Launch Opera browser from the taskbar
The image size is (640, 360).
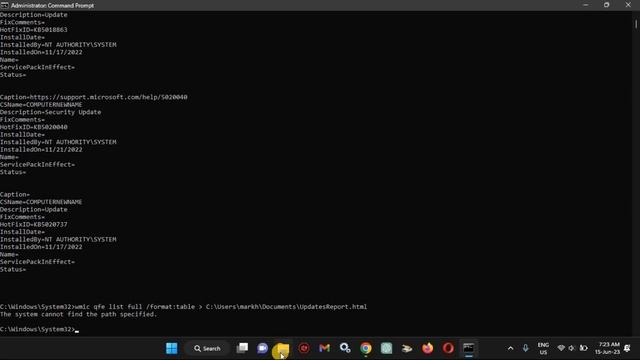448,348
